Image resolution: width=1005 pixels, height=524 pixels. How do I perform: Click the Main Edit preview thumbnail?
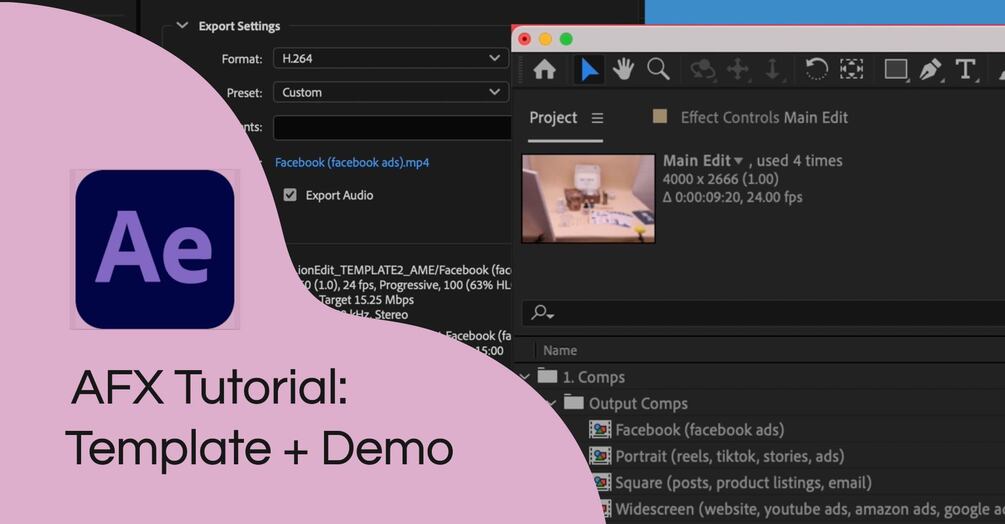click(588, 199)
